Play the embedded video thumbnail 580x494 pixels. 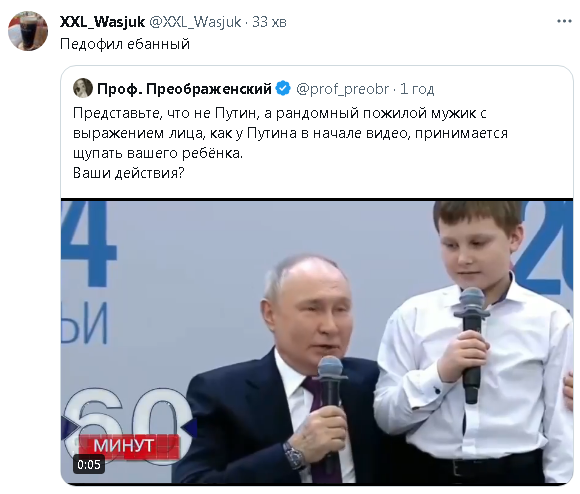(x=317, y=341)
